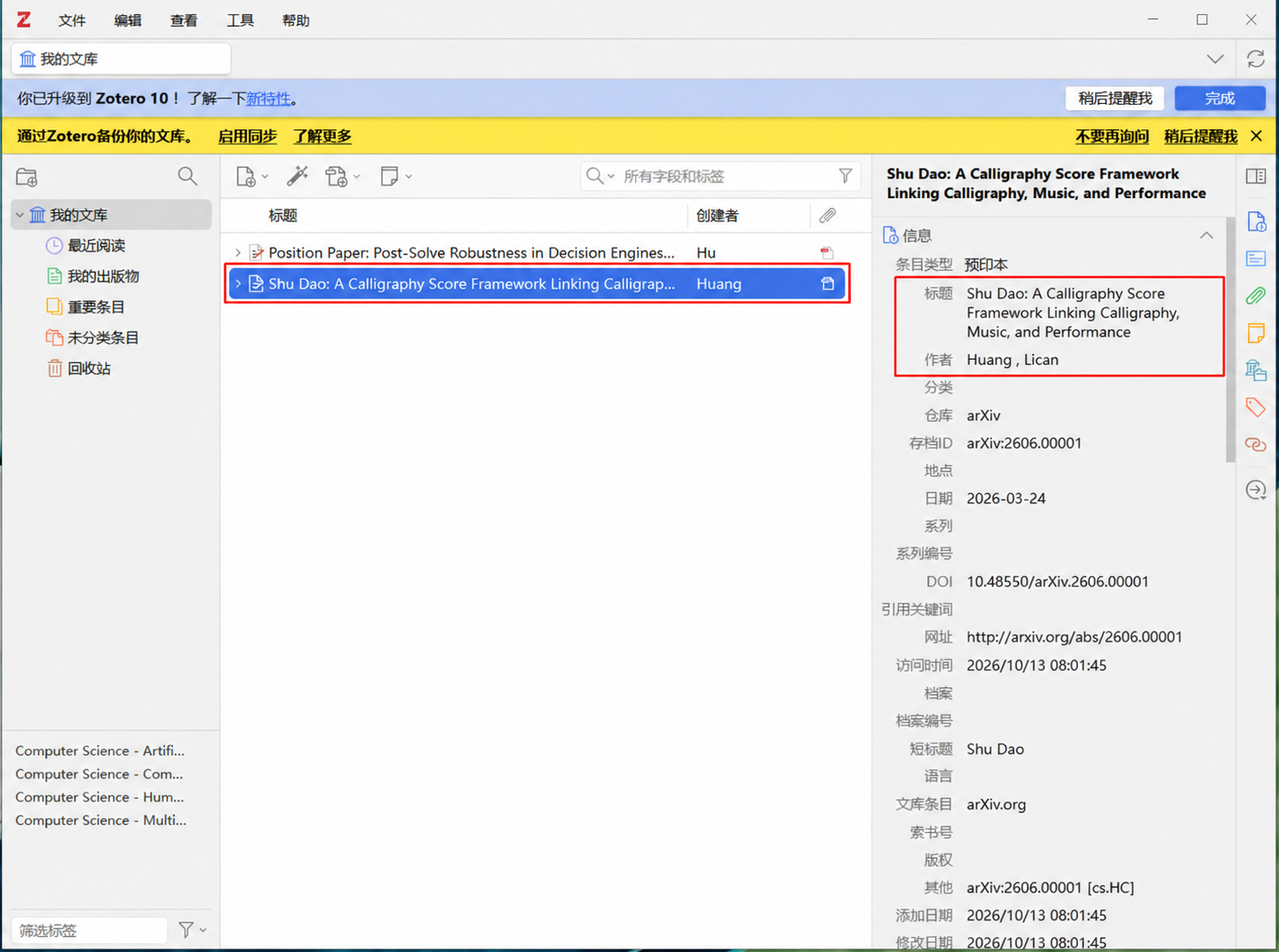This screenshot has width=1279, height=952.
Task: Jump to Abstract section icon
Action: click(1255, 259)
